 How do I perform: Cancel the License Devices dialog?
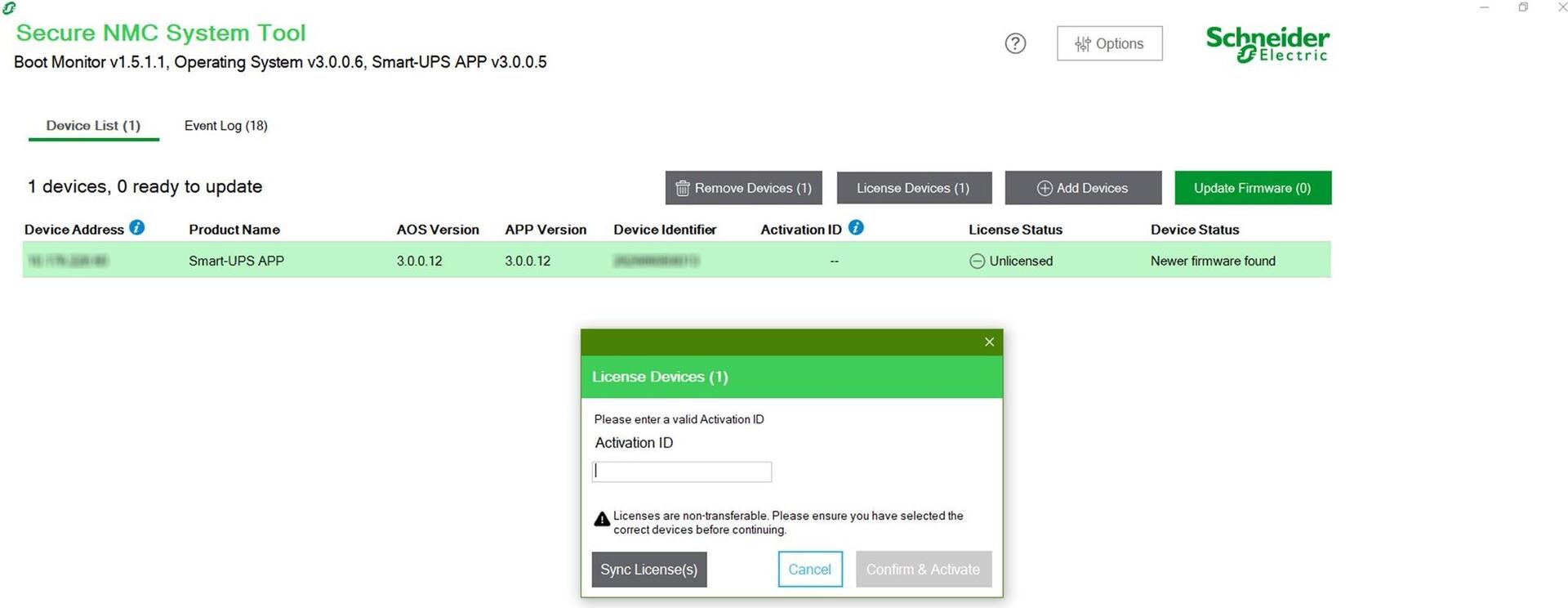[809, 570]
